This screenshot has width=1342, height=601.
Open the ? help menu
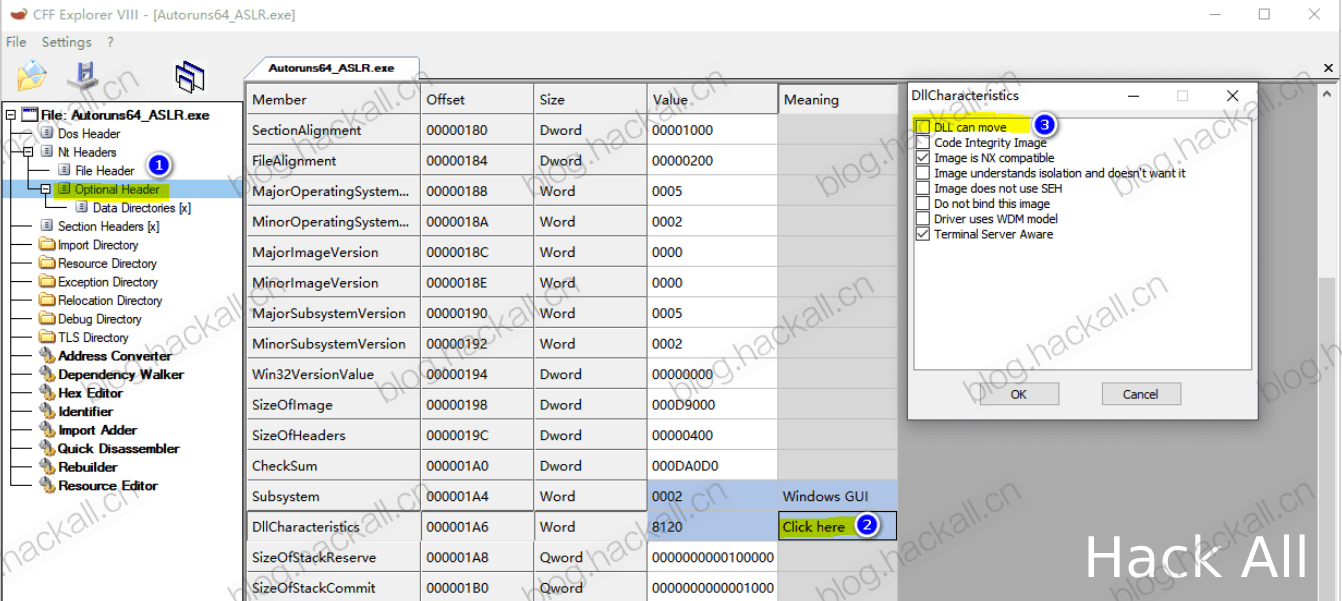(x=110, y=42)
